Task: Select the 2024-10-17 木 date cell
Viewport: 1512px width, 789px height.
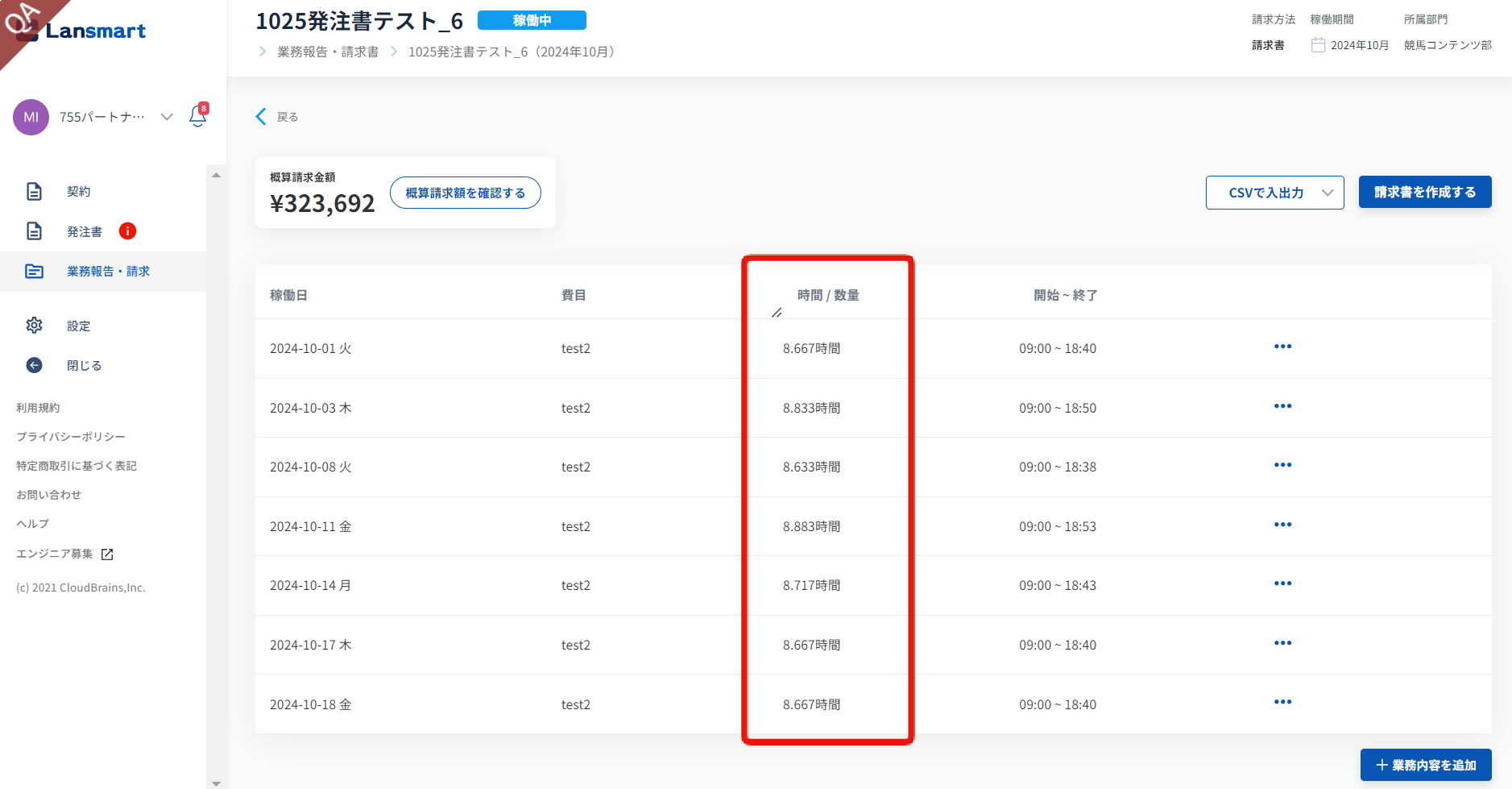Action: 311,645
